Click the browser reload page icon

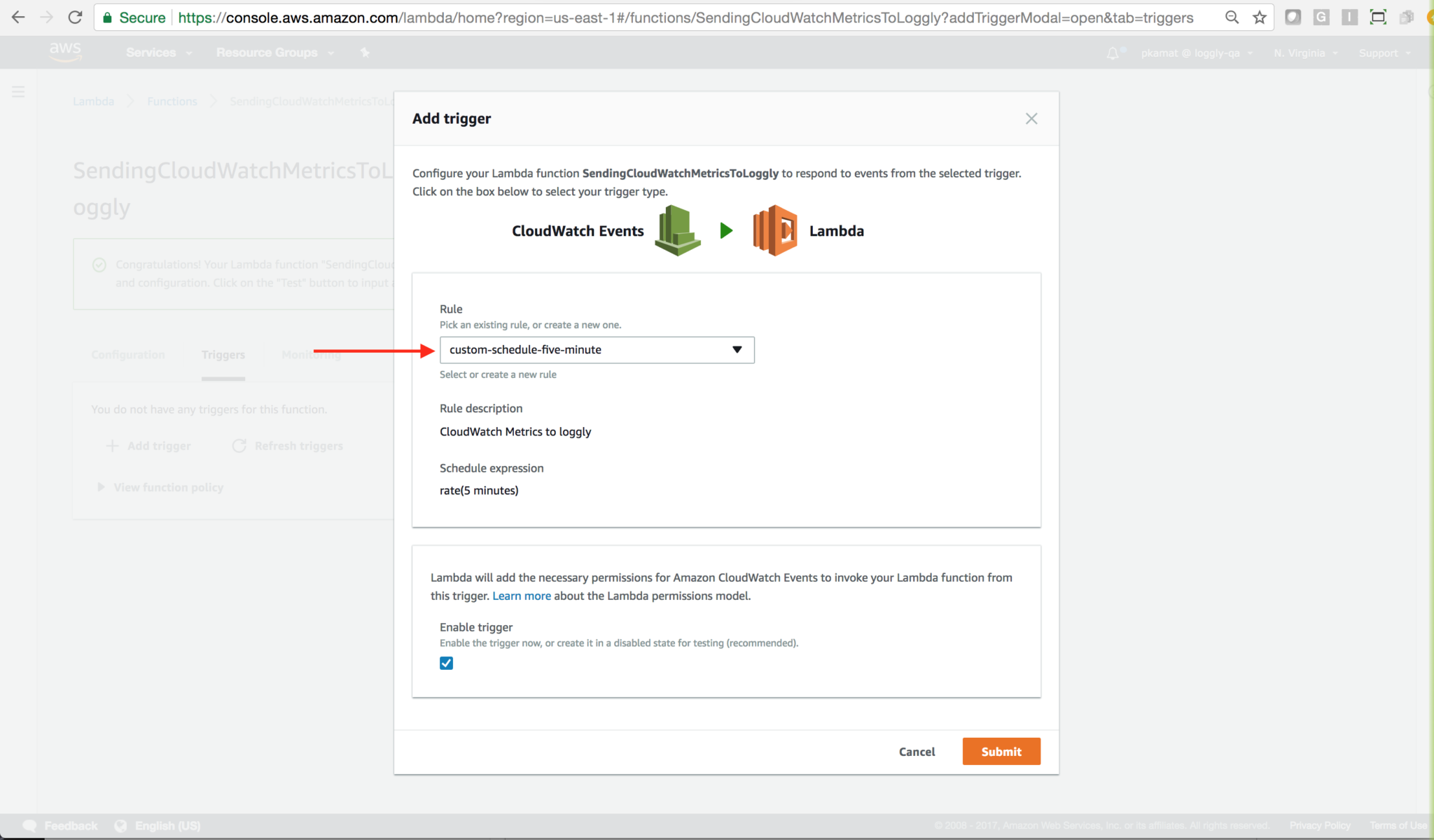coord(75,17)
